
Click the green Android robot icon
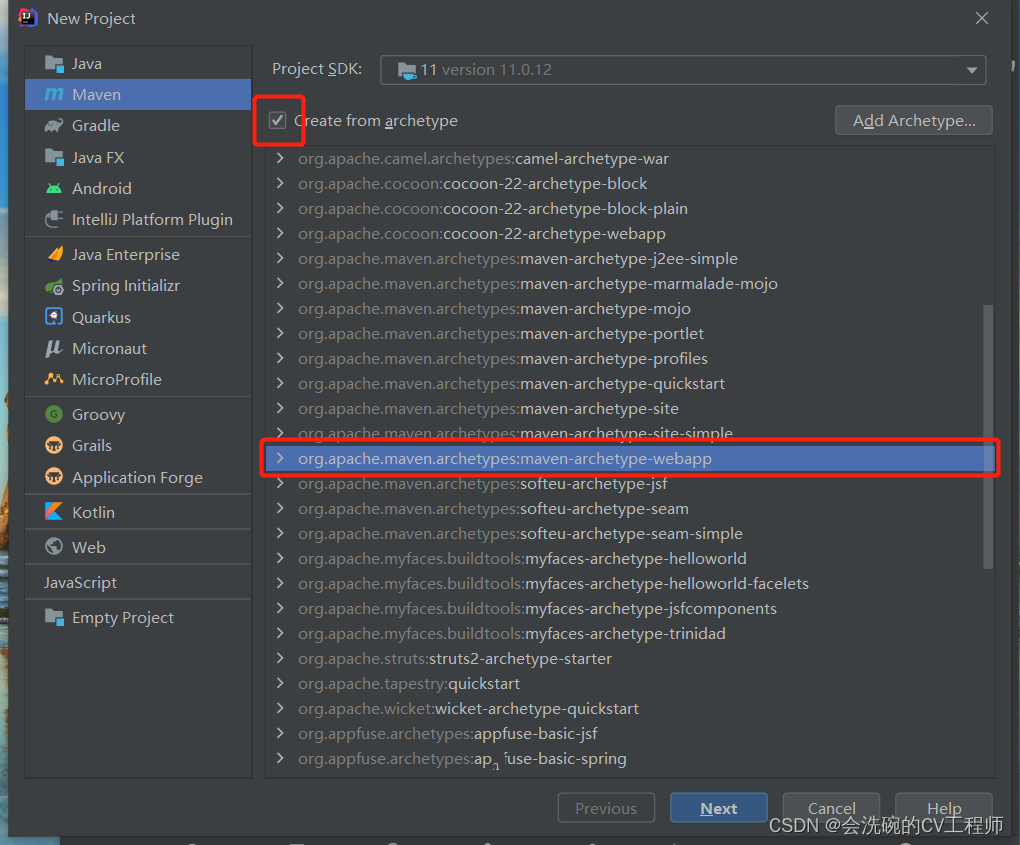(x=54, y=189)
